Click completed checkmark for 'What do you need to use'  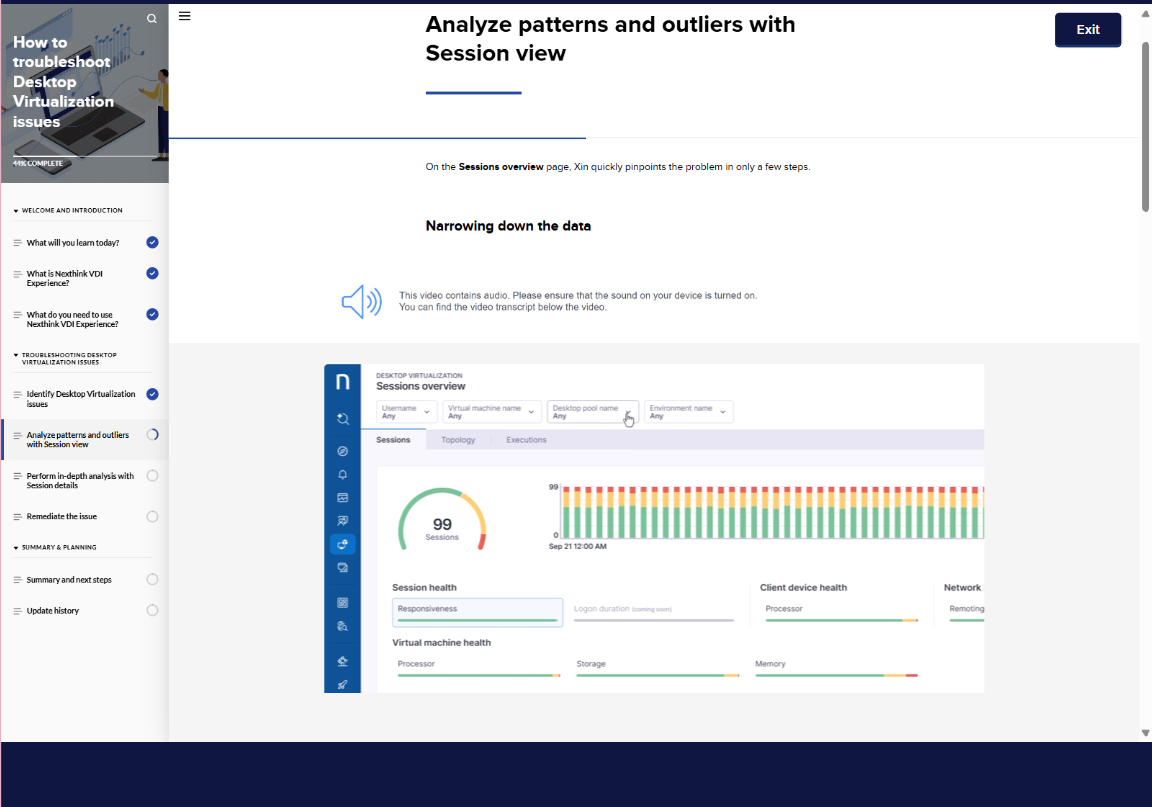152,315
